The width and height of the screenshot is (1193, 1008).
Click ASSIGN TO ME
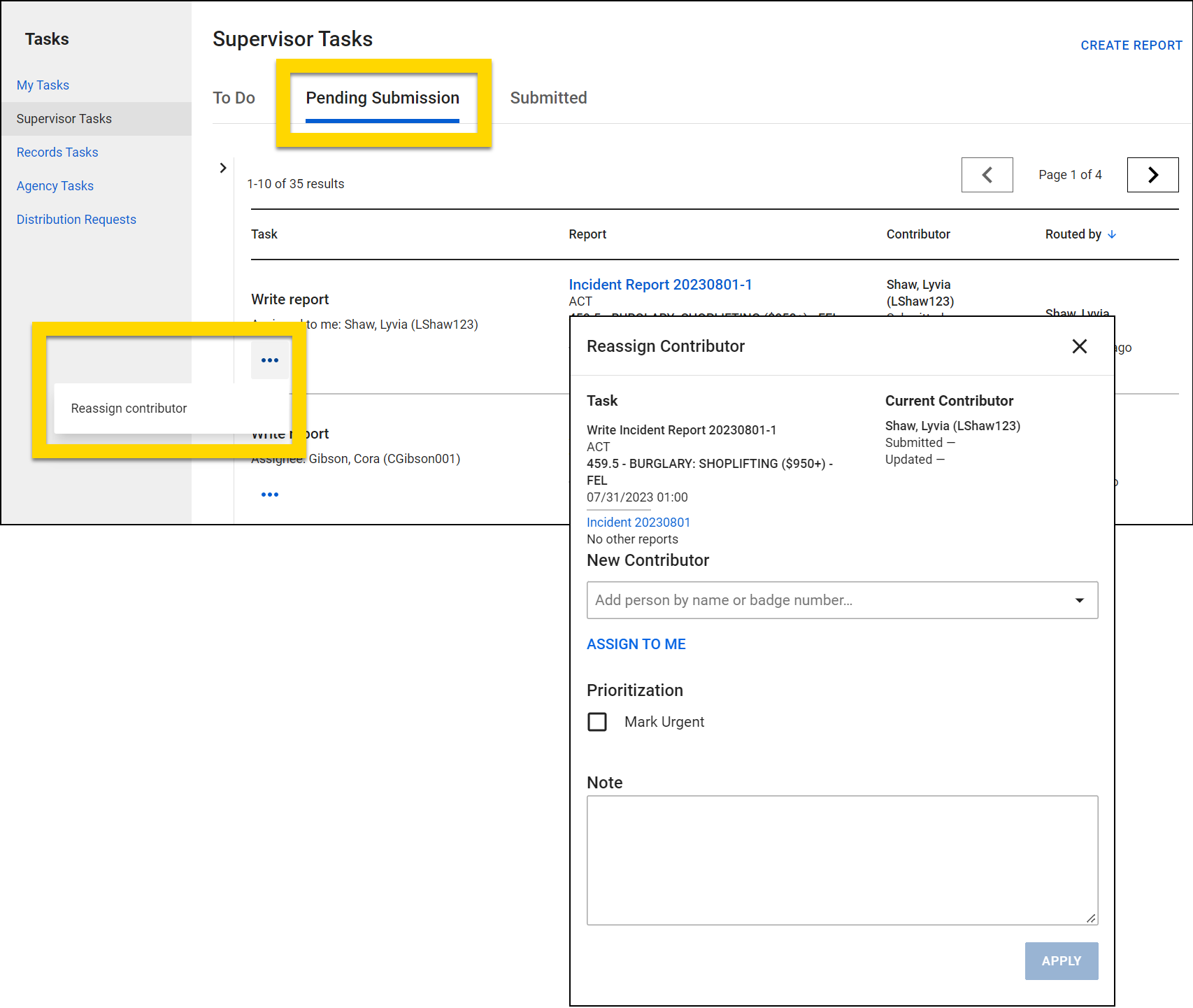click(636, 644)
